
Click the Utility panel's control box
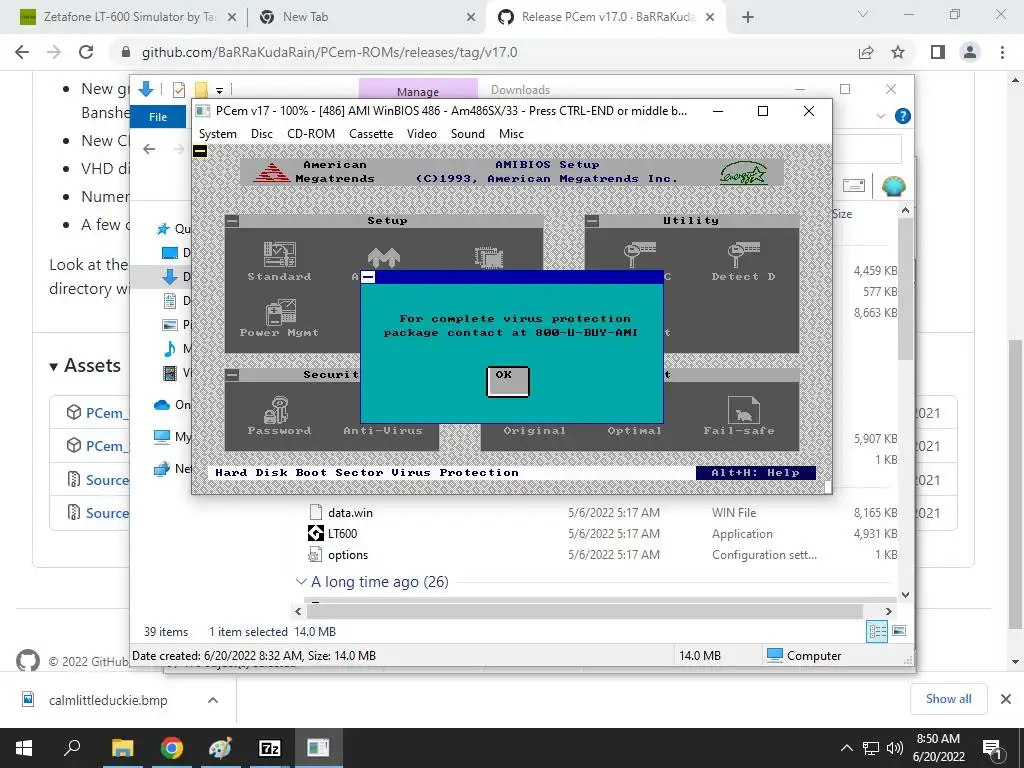592,221
